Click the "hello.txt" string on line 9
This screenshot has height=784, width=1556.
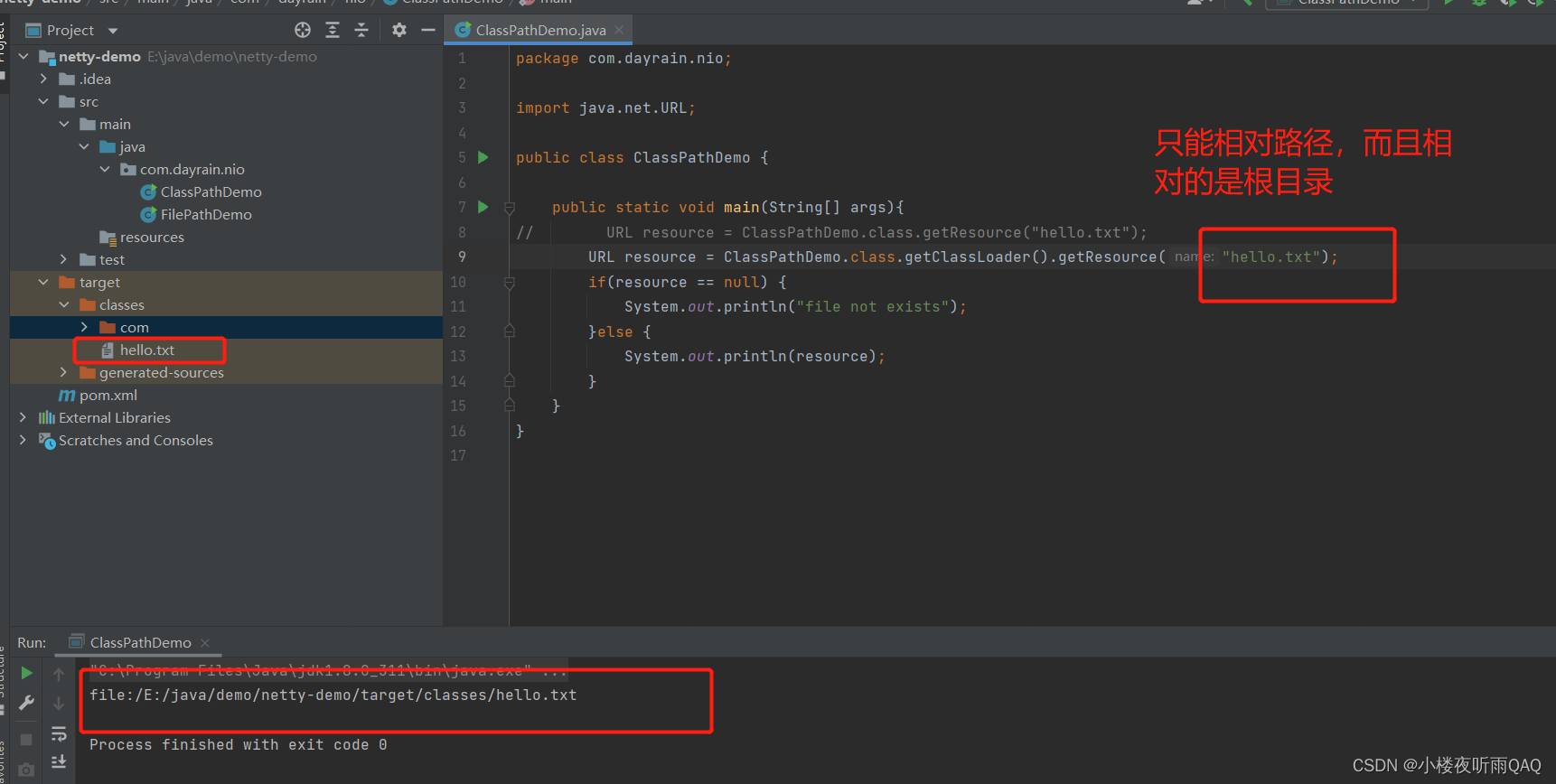pyautogui.click(x=1271, y=257)
